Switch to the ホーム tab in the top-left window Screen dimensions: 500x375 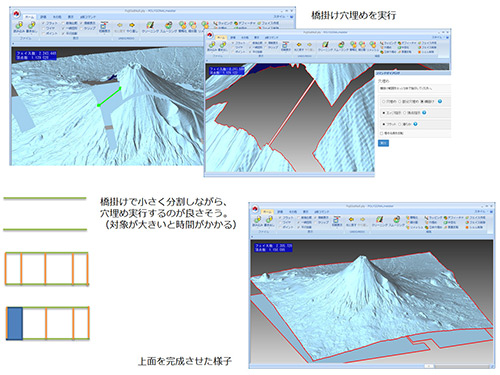click(x=30, y=17)
